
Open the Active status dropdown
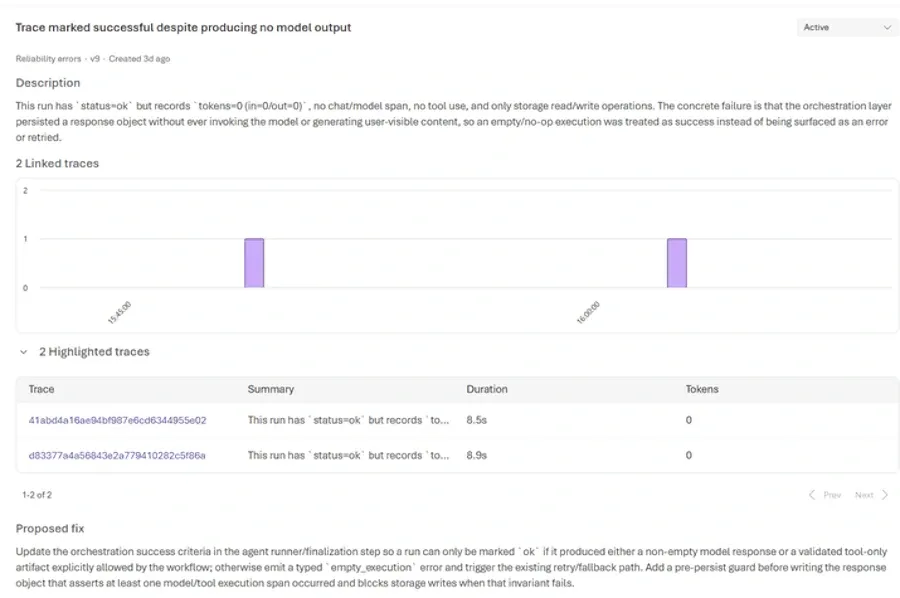coord(847,28)
